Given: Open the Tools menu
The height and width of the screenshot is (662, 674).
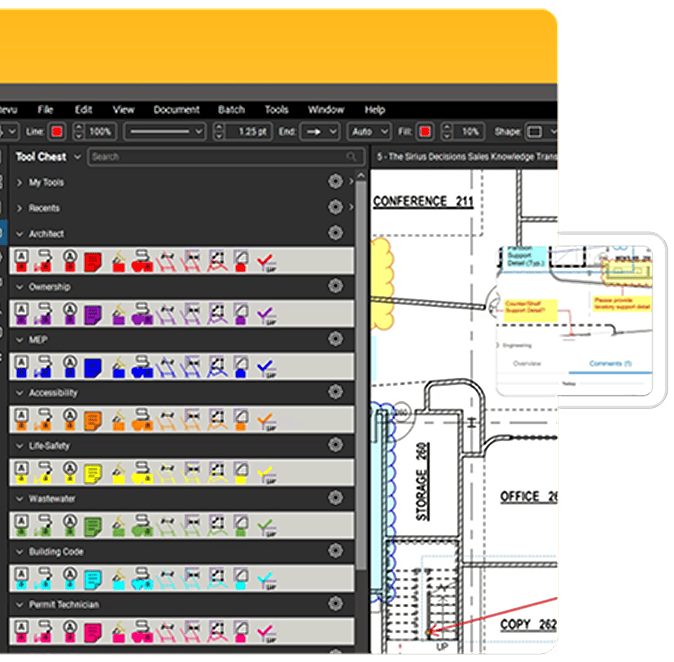Looking at the screenshot, I should coord(276,110).
